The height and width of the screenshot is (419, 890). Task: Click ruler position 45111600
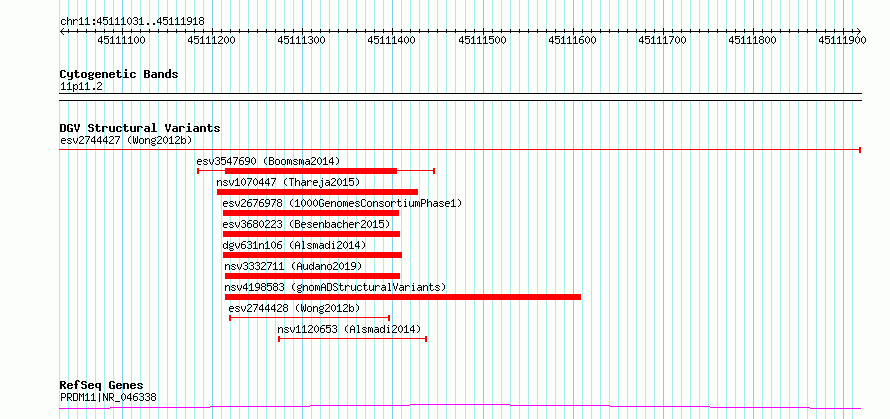point(573,40)
